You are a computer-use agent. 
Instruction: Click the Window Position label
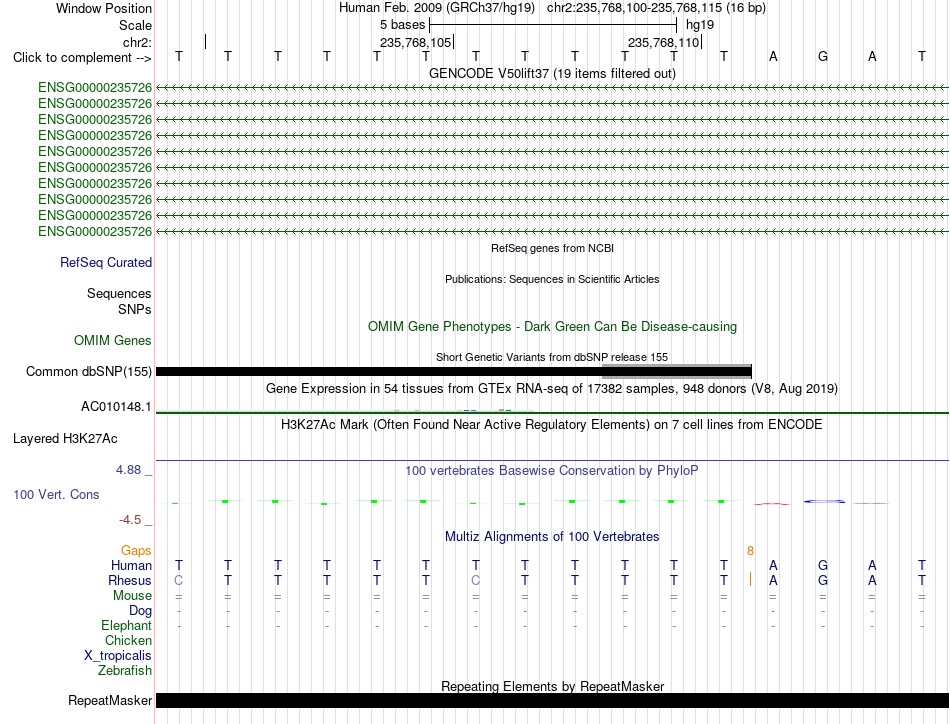click(104, 8)
